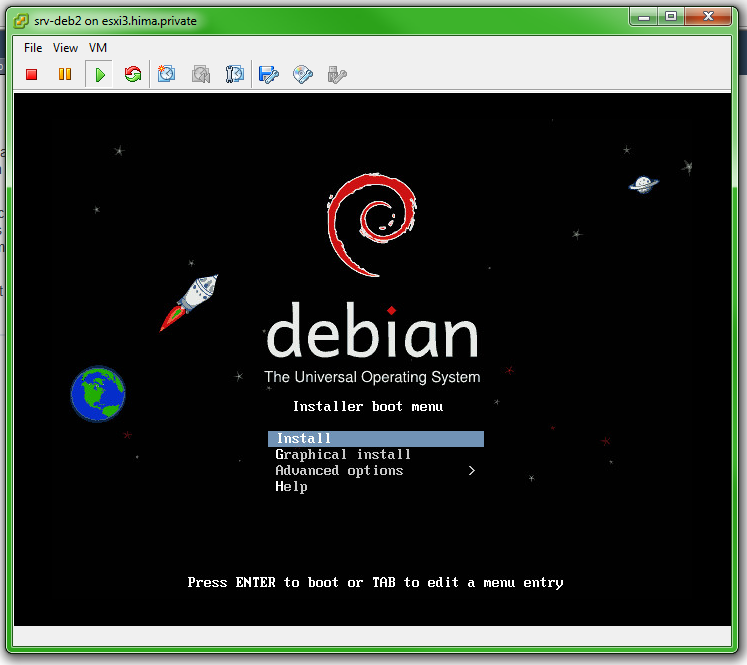Minimize the srv-deb2 console window

644,17
